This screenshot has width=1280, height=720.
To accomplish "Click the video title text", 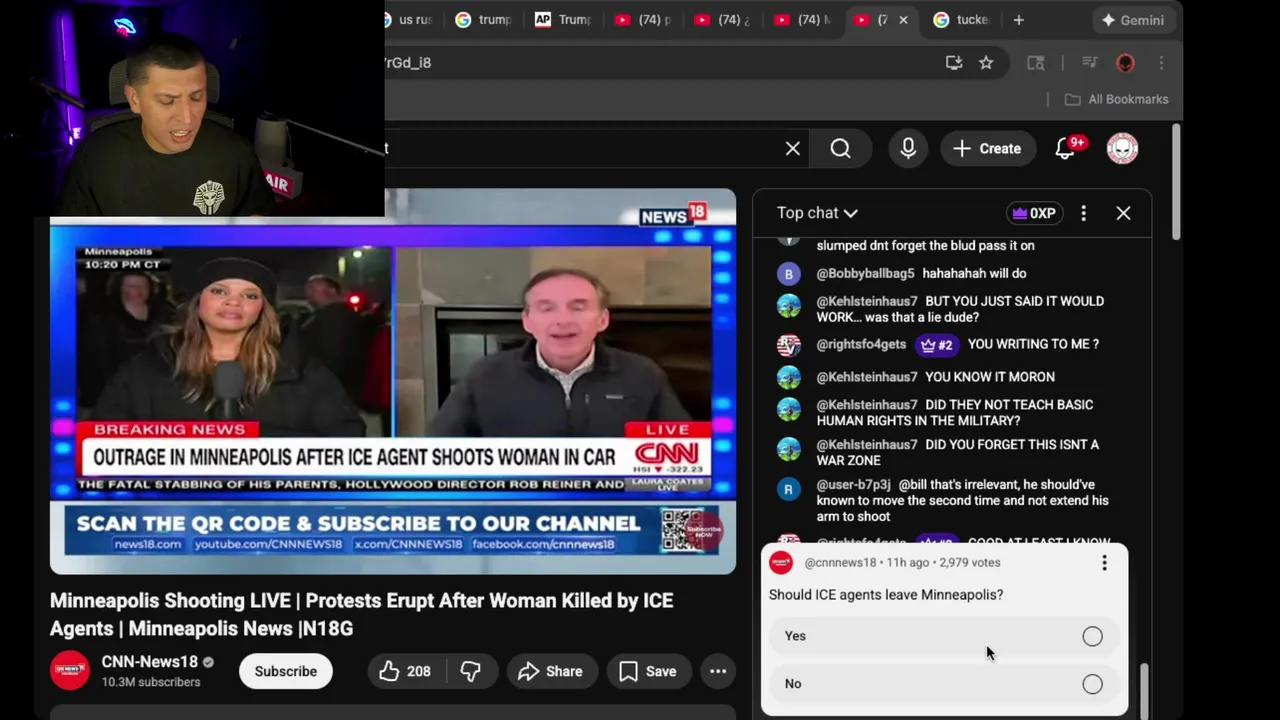I will pos(361,614).
